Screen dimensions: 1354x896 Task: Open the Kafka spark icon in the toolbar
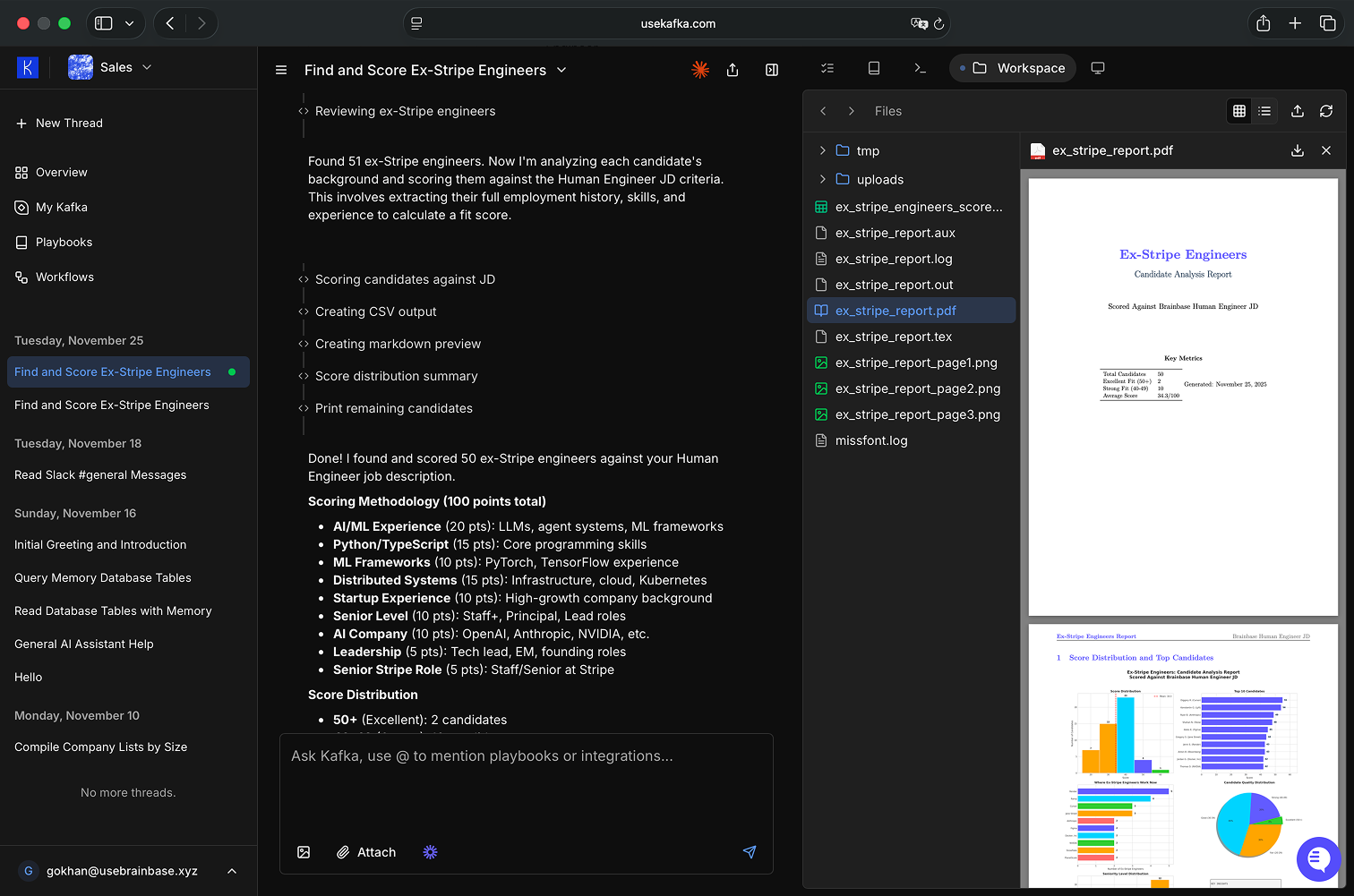point(700,69)
